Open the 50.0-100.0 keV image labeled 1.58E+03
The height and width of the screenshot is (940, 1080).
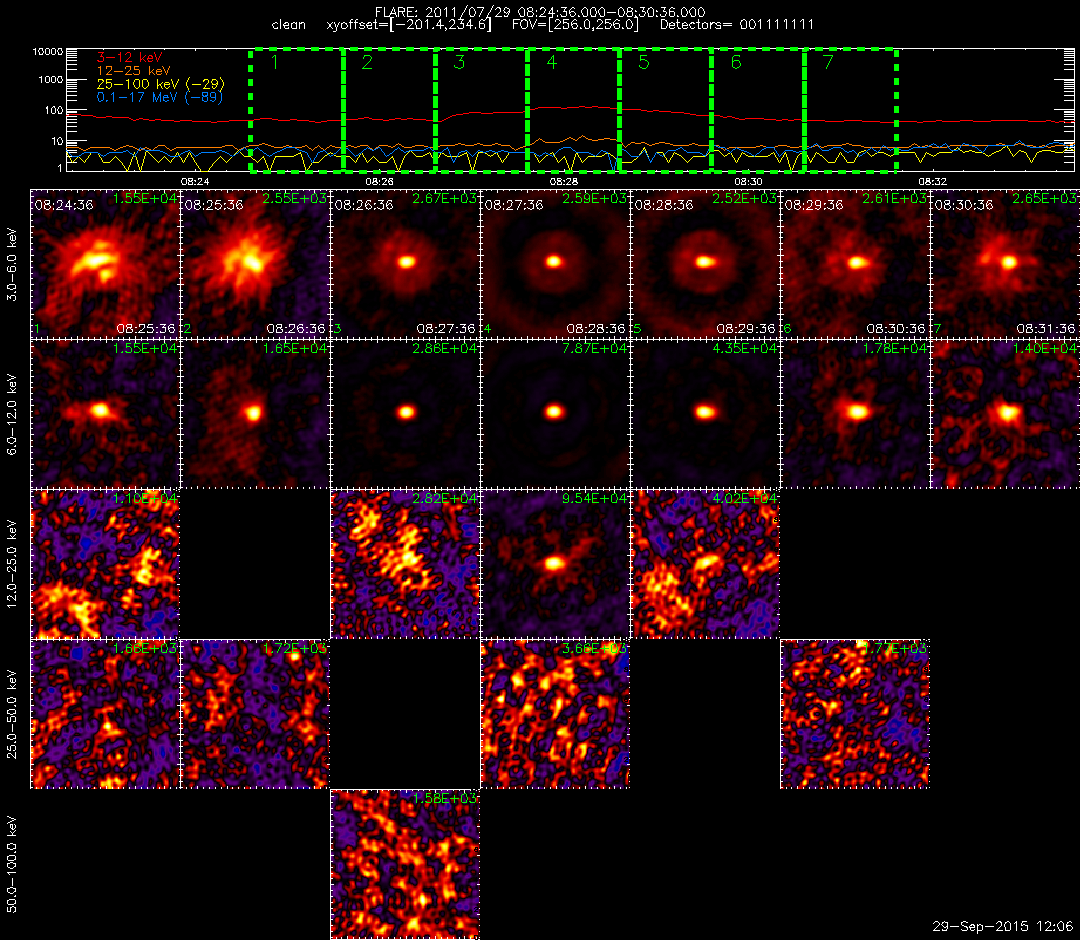(x=405, y=864)
